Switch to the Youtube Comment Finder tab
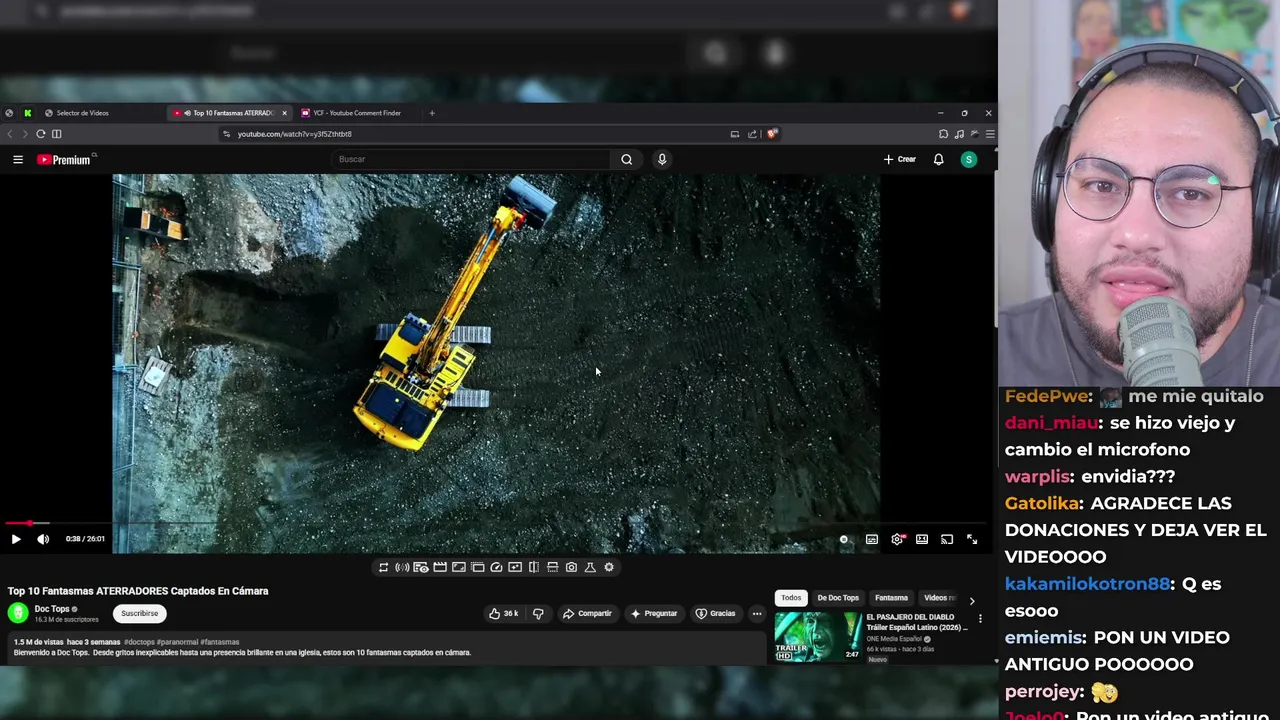The width and height of the screenshot is (1280, 720). (x=357, y=113)
